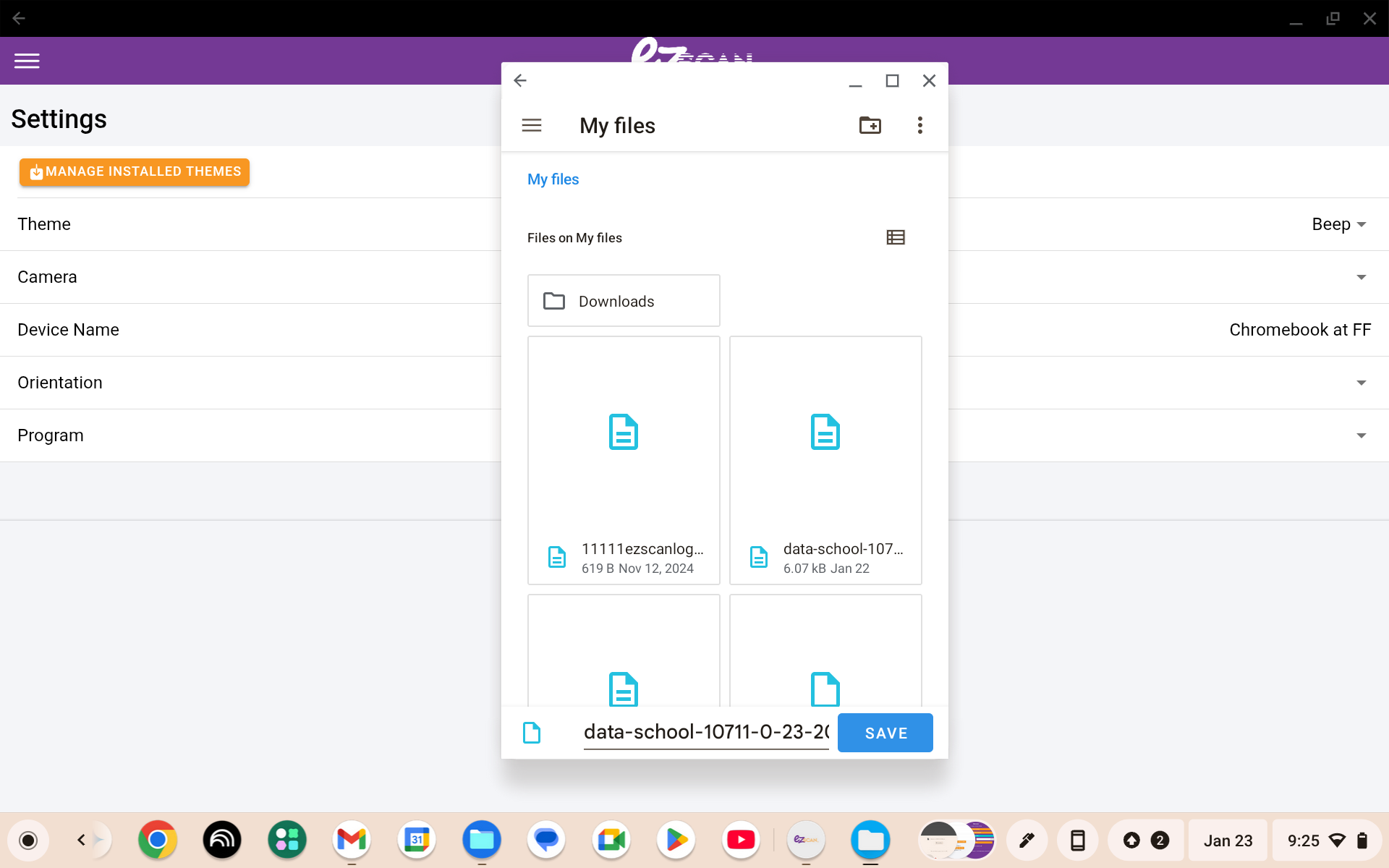Screen dimensions: 1389x868
Task: Click the SAVE button
Action: (x=885, y=733)
